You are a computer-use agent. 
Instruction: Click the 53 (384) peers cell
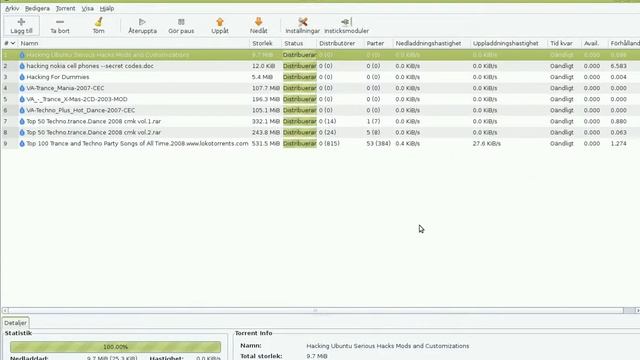click(378, 143)
